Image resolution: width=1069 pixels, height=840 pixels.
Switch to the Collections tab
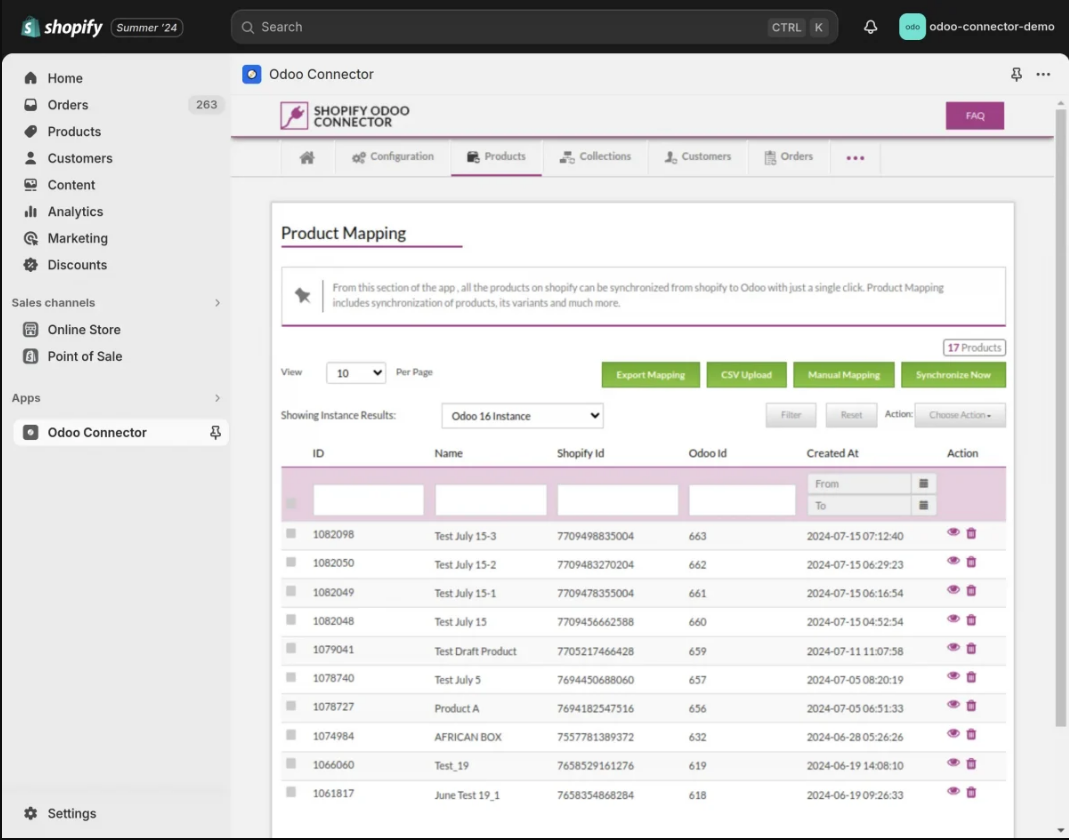pos(595,157)
